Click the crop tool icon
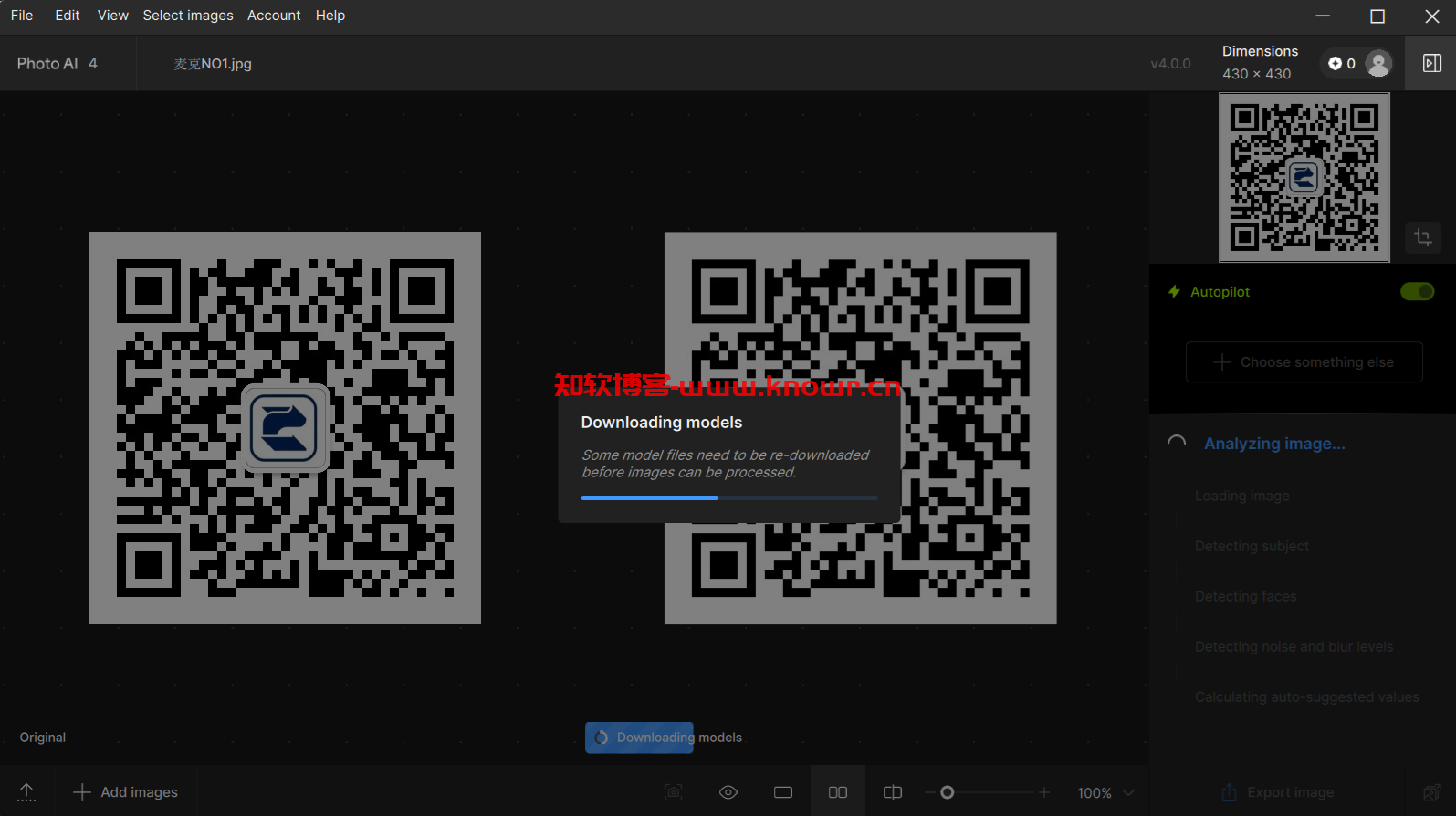 [x=1422, y=238]
